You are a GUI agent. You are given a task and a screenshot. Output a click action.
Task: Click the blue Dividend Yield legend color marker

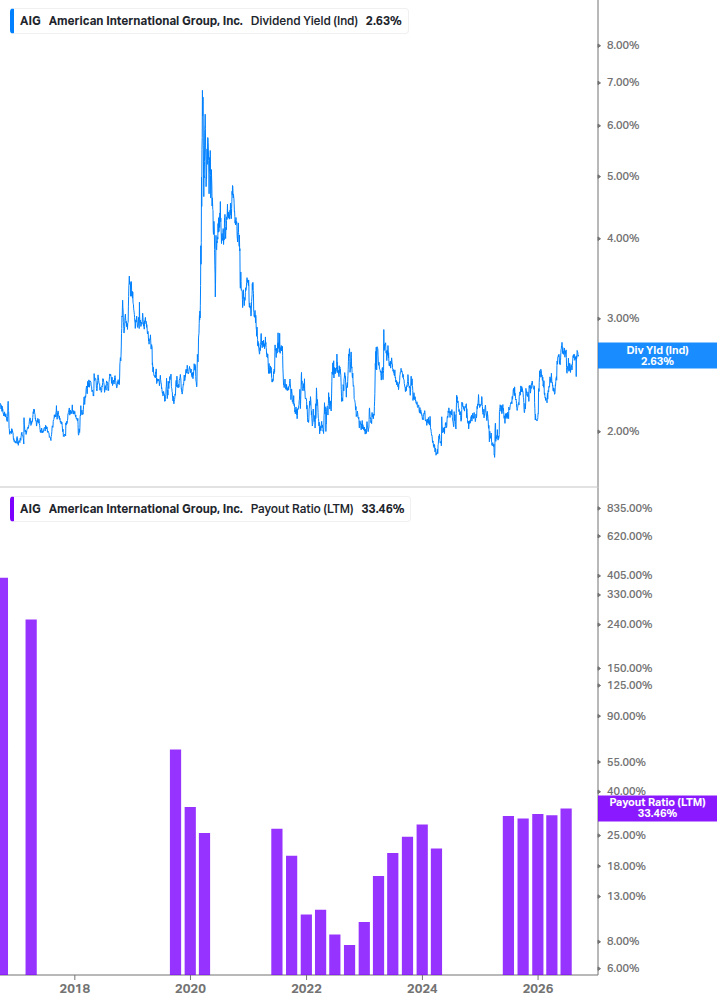[x=12, y=21]
